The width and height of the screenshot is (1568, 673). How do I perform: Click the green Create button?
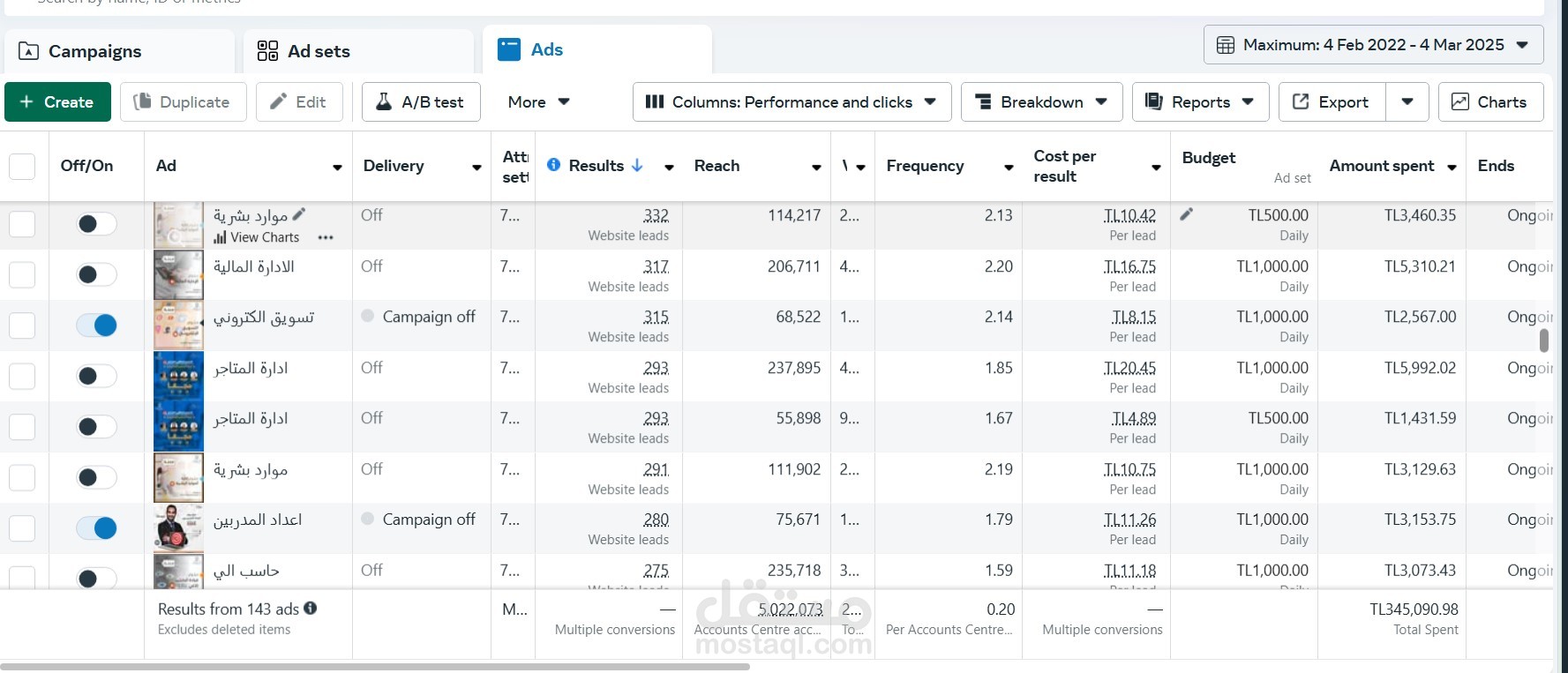(57, 102)
